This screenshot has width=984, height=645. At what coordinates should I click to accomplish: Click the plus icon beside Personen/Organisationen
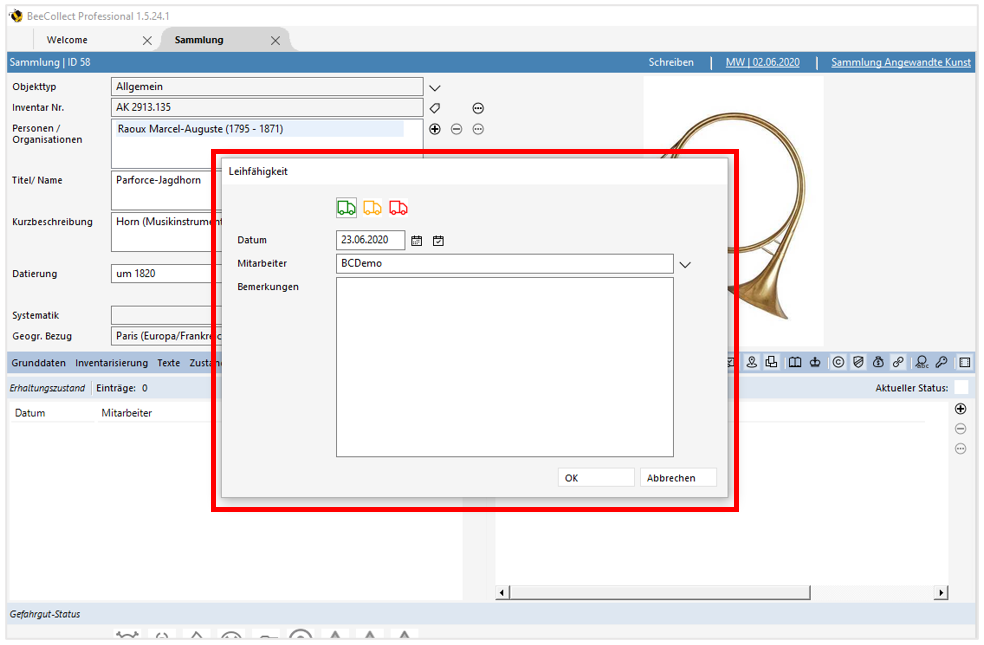(x=435, y=128)
